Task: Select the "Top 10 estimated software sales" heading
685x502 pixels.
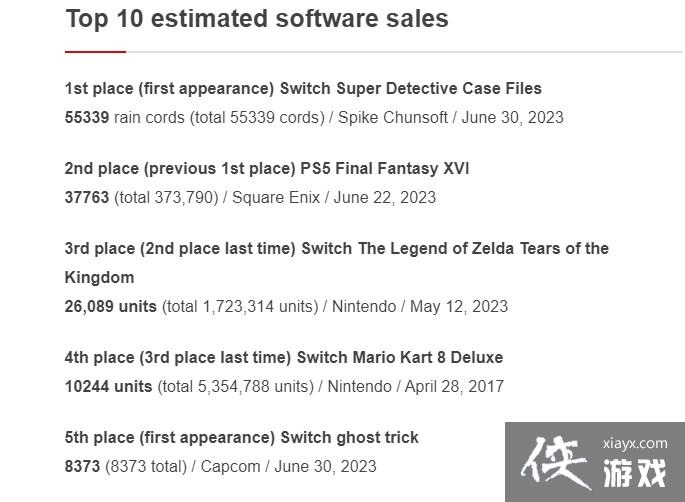Action: [257, 19]
